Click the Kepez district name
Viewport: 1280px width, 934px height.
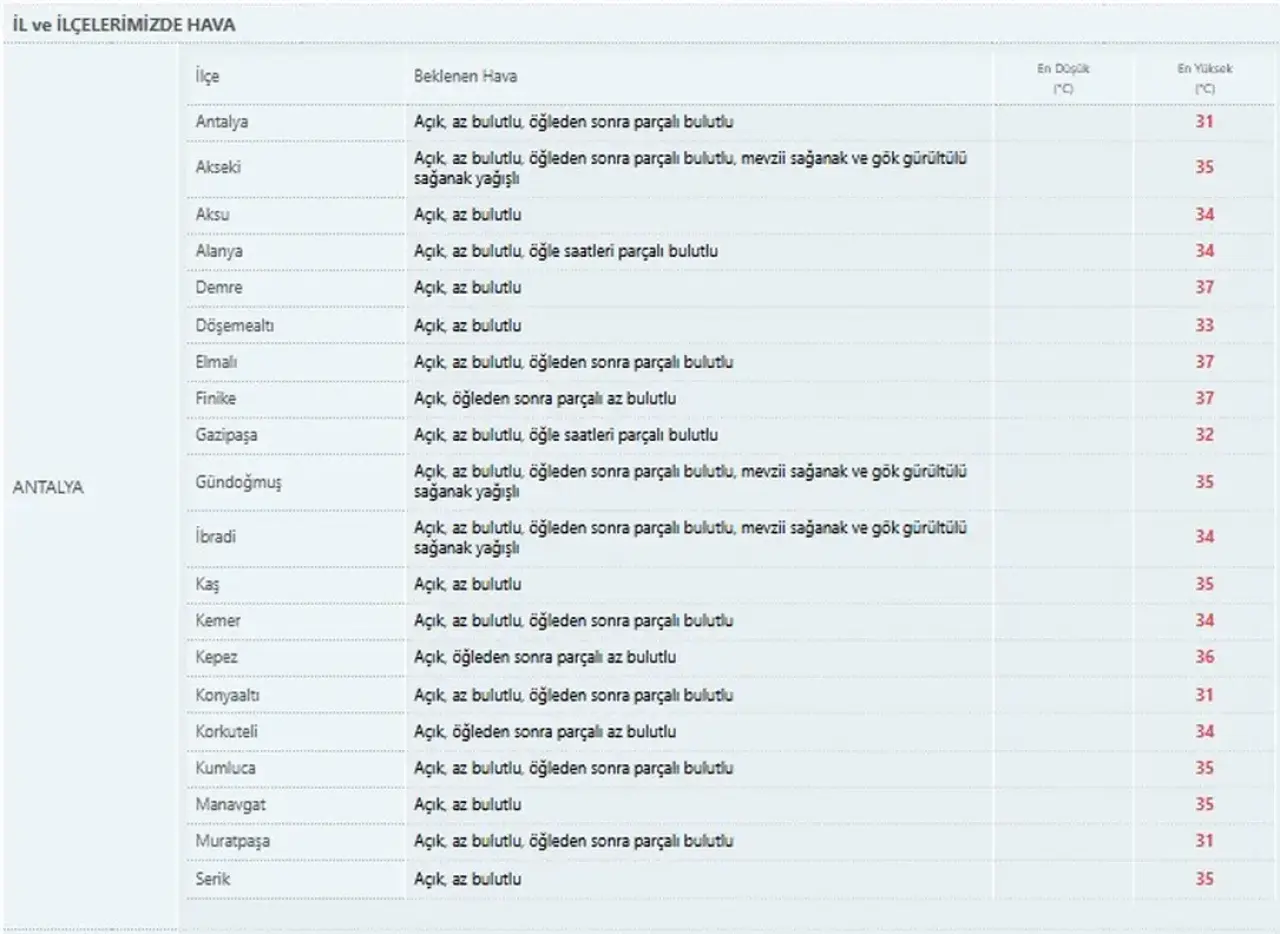tap(217, 658)
